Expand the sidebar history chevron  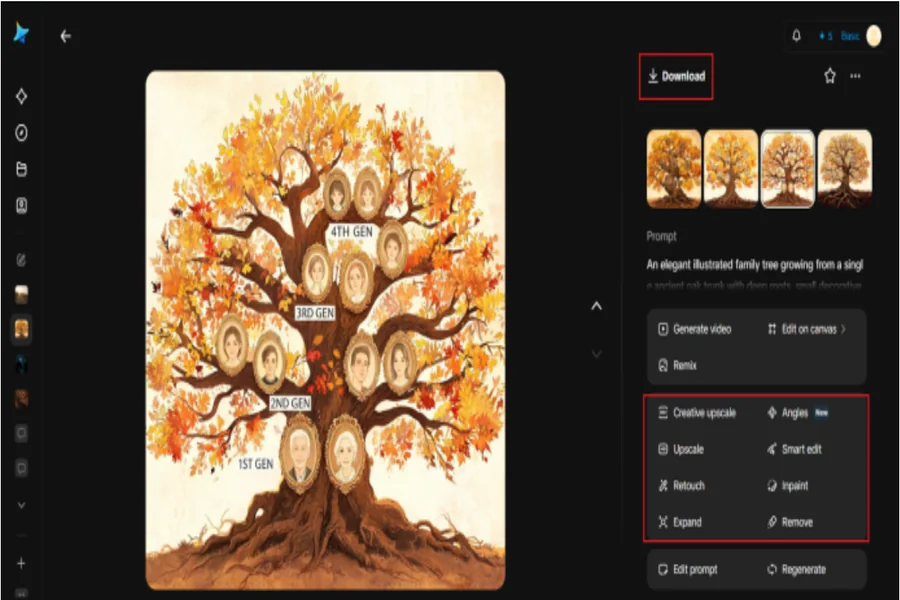point(21,505)
